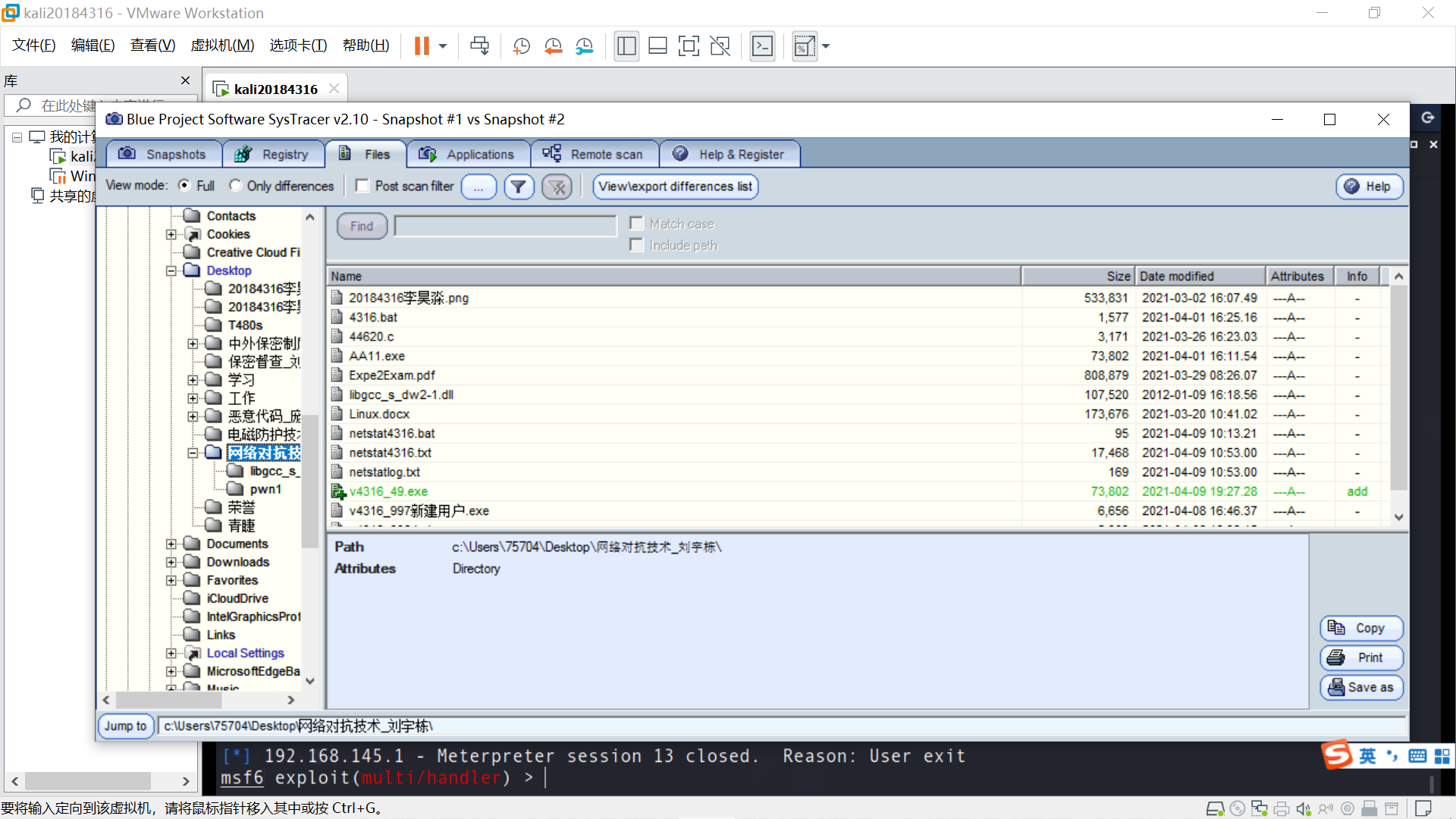Click the Find text input field
Viewport: 1456px width, 819px height.
point(506,226)
